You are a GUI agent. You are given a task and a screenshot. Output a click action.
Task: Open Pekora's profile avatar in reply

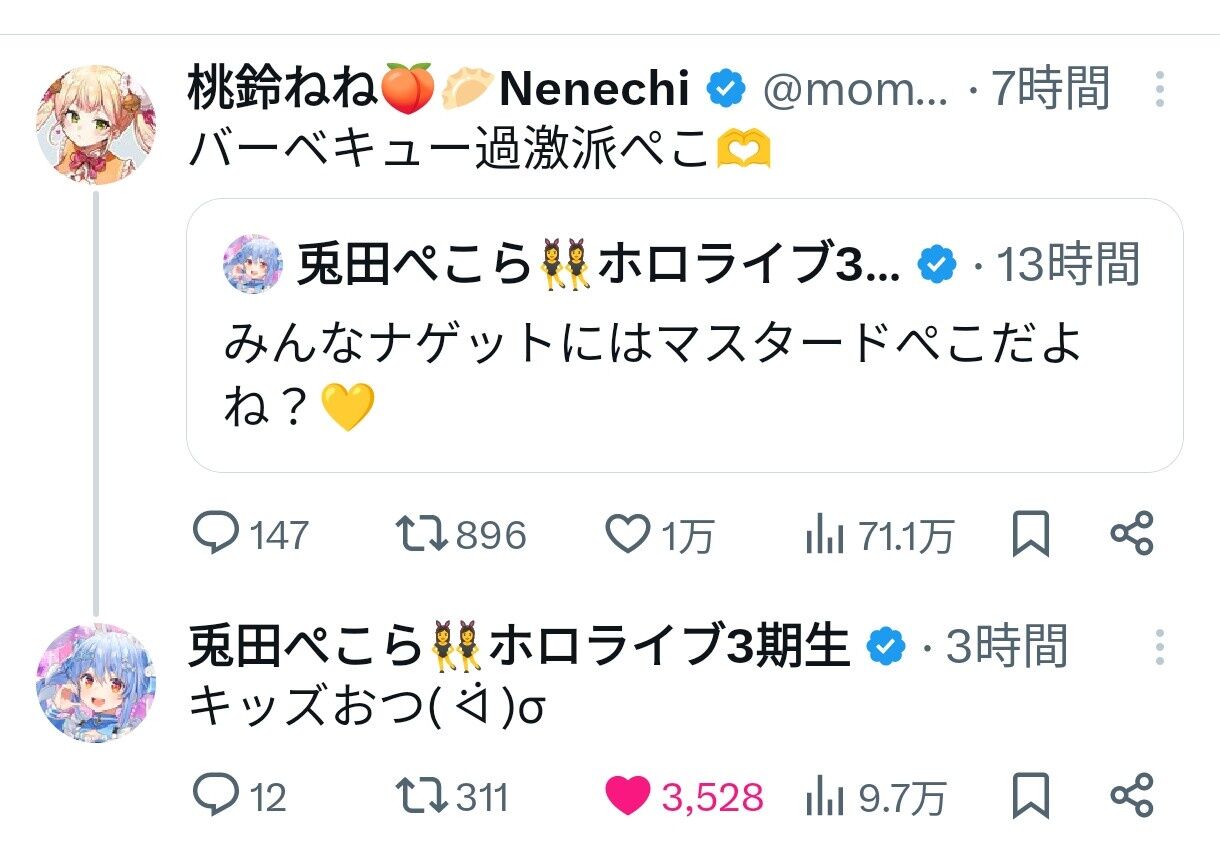click(96, 683)
